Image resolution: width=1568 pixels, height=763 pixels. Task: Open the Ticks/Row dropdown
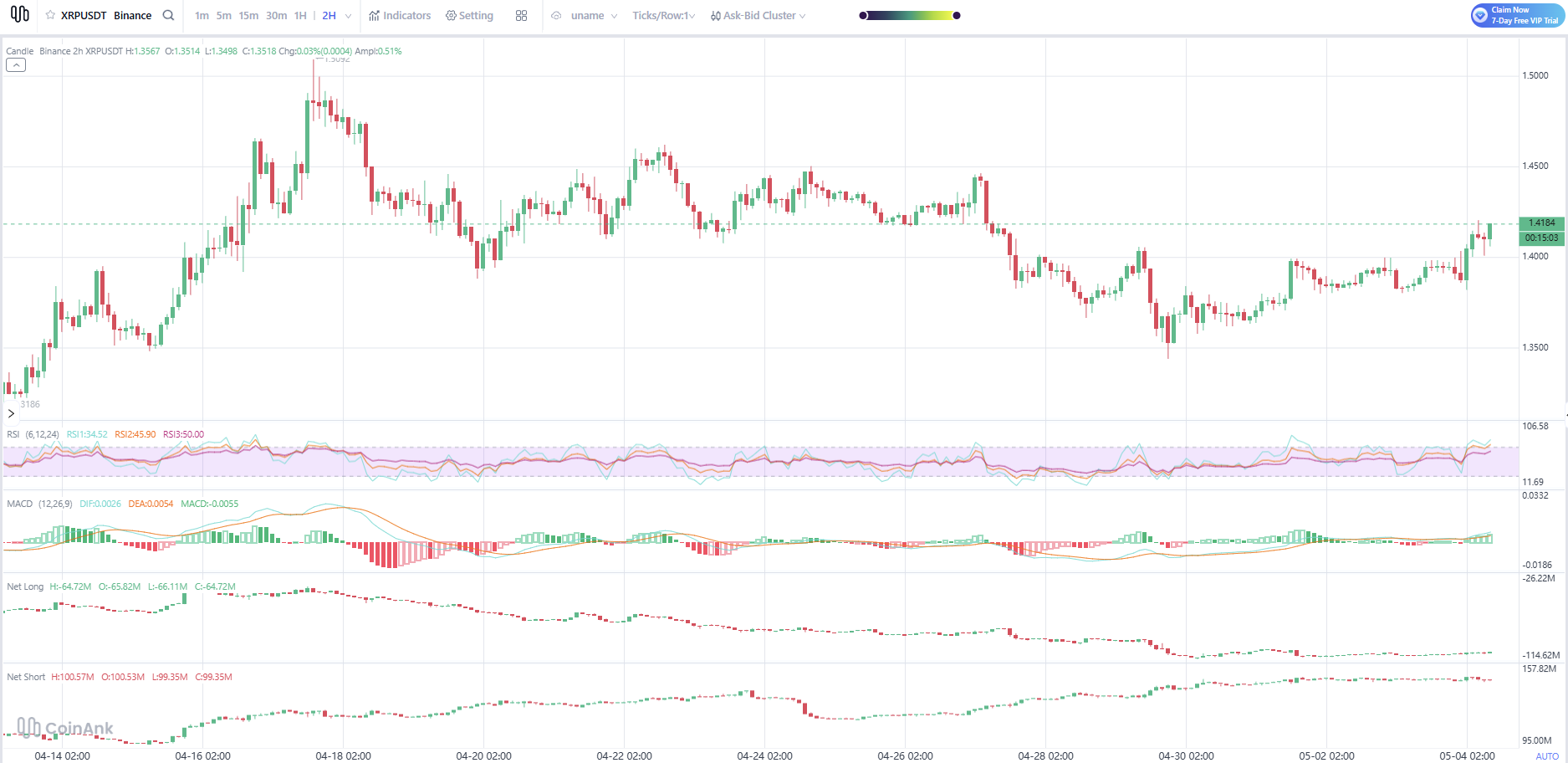tap(664, 15)
